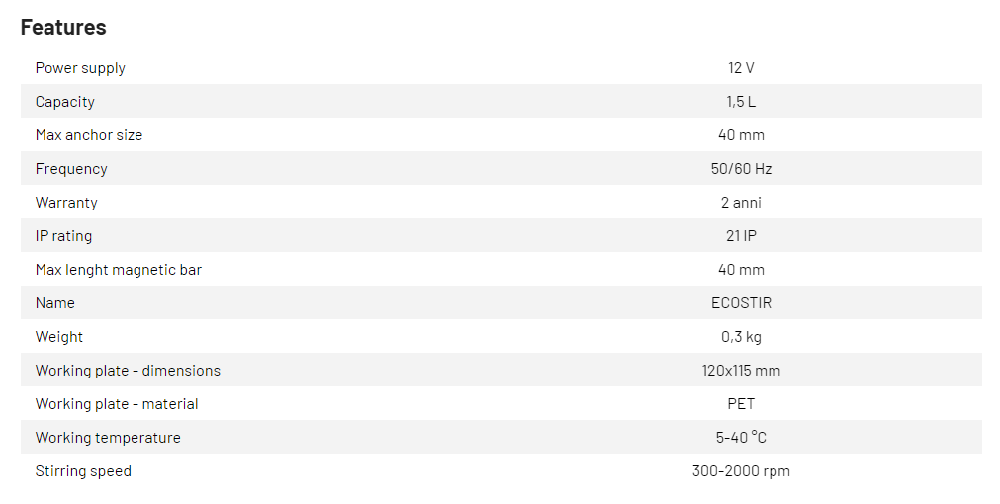Select the 21 IP value
The width and height of the screenshot is (1000, 504).
click(741, 236)
